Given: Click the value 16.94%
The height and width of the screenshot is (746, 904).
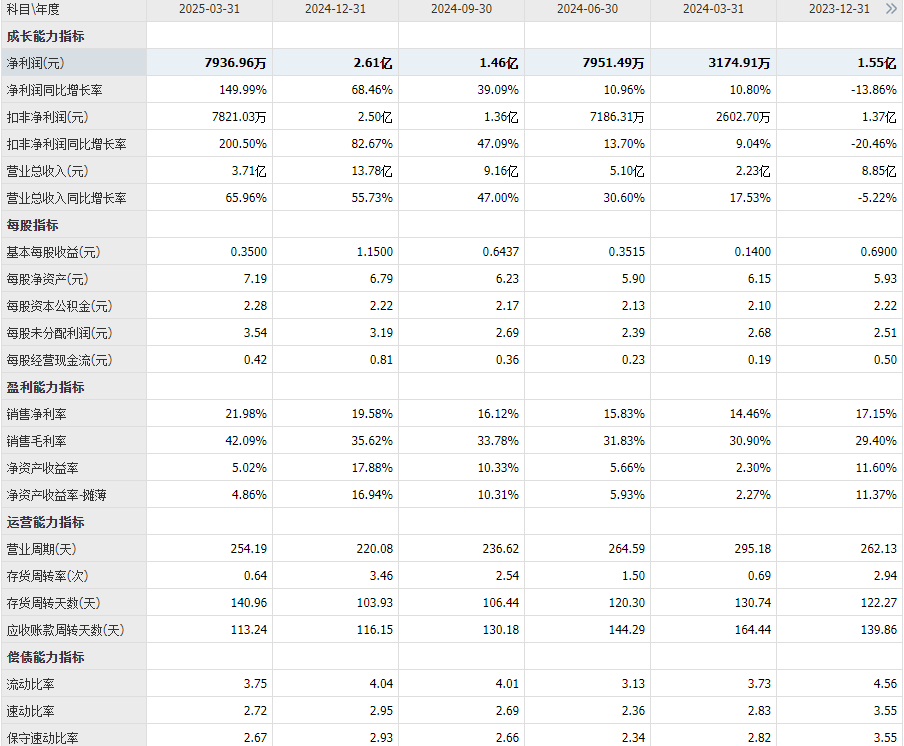Looking at the screenshot, I should [372, 495].
